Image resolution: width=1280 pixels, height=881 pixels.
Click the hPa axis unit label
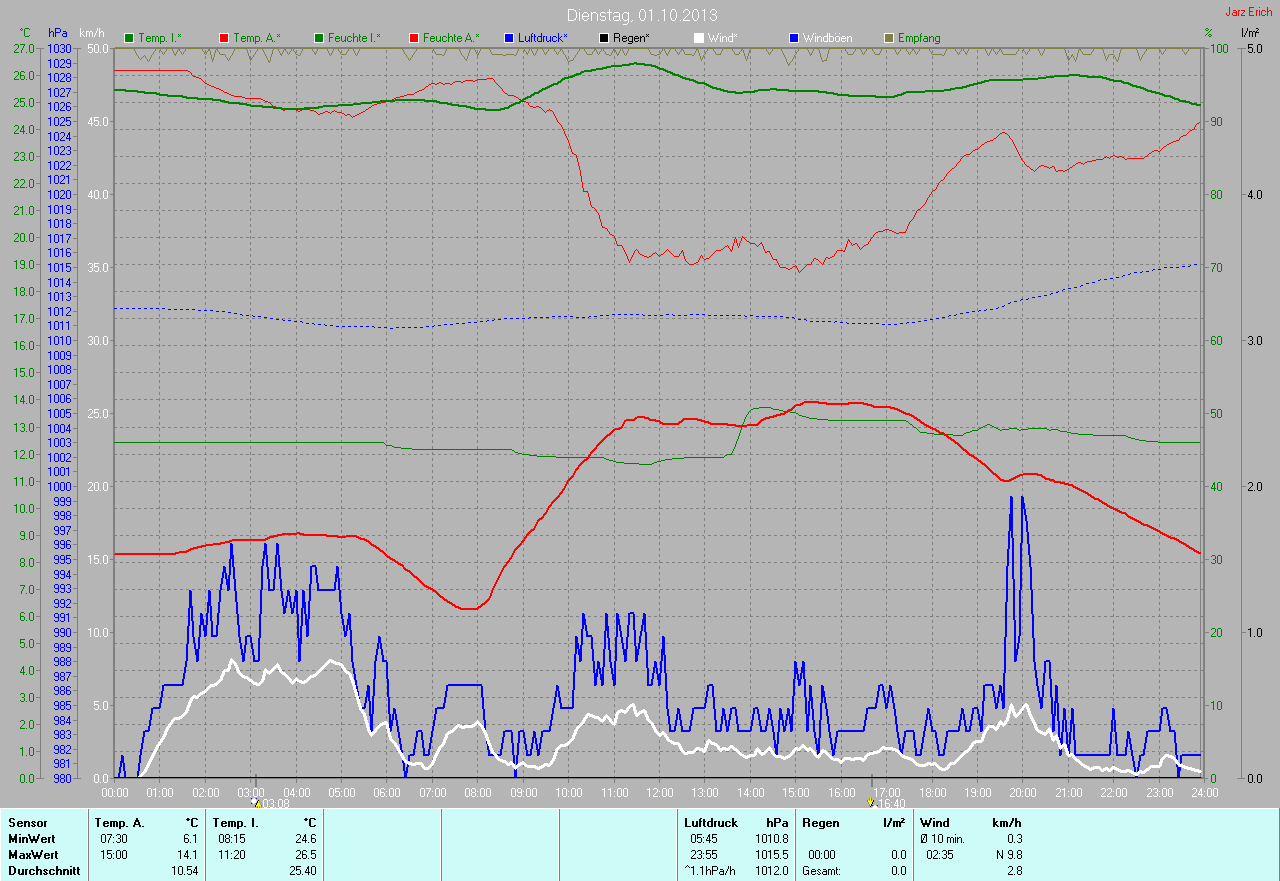(57, 33)
